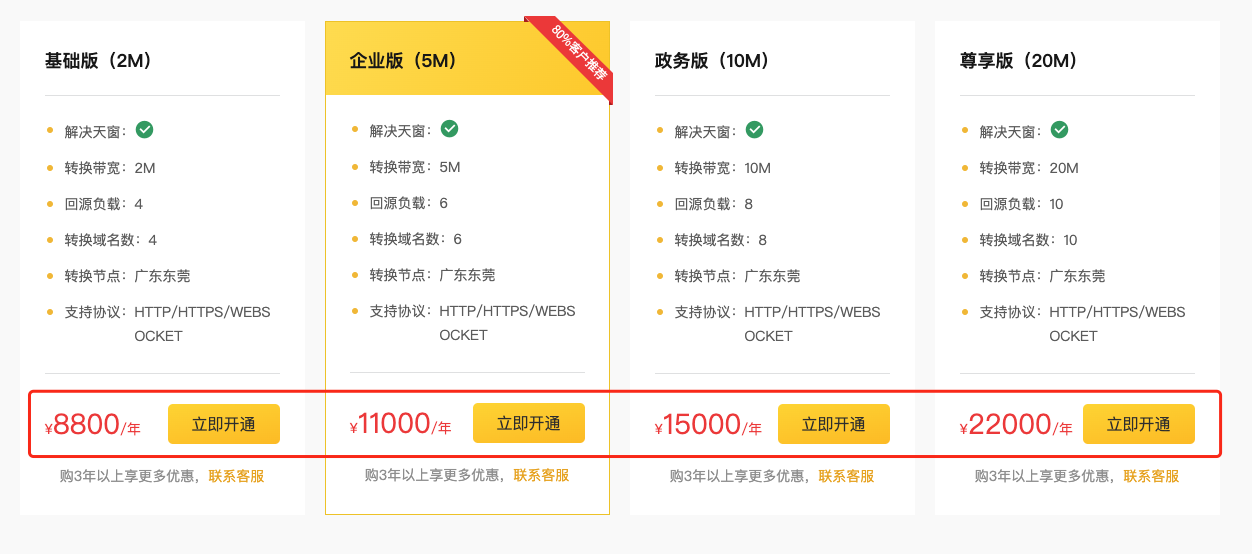Select the 企业版（5M）plan header
1252x554 pixels.
(403, 61)
